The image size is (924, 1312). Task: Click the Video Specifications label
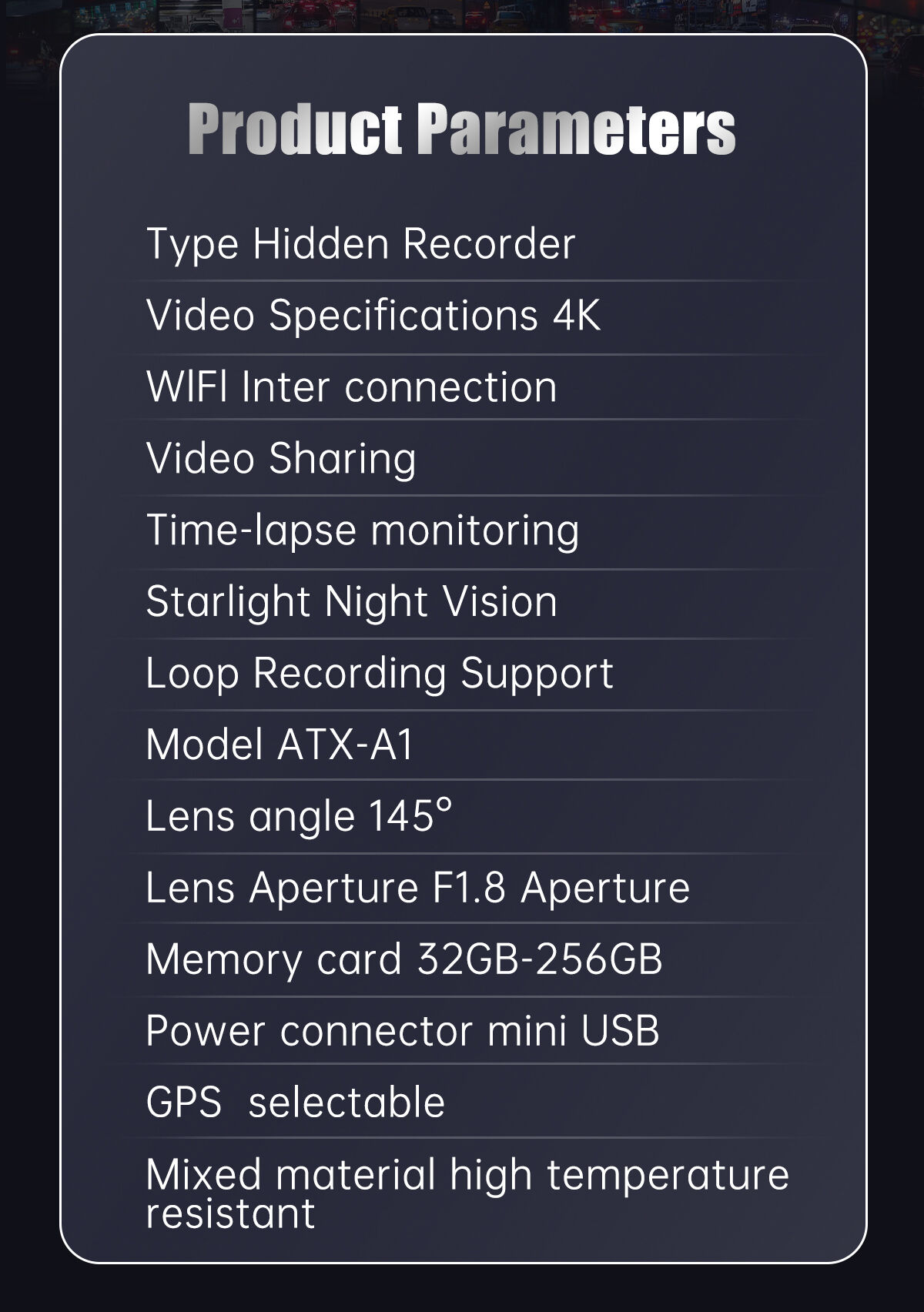pos(342,316)
